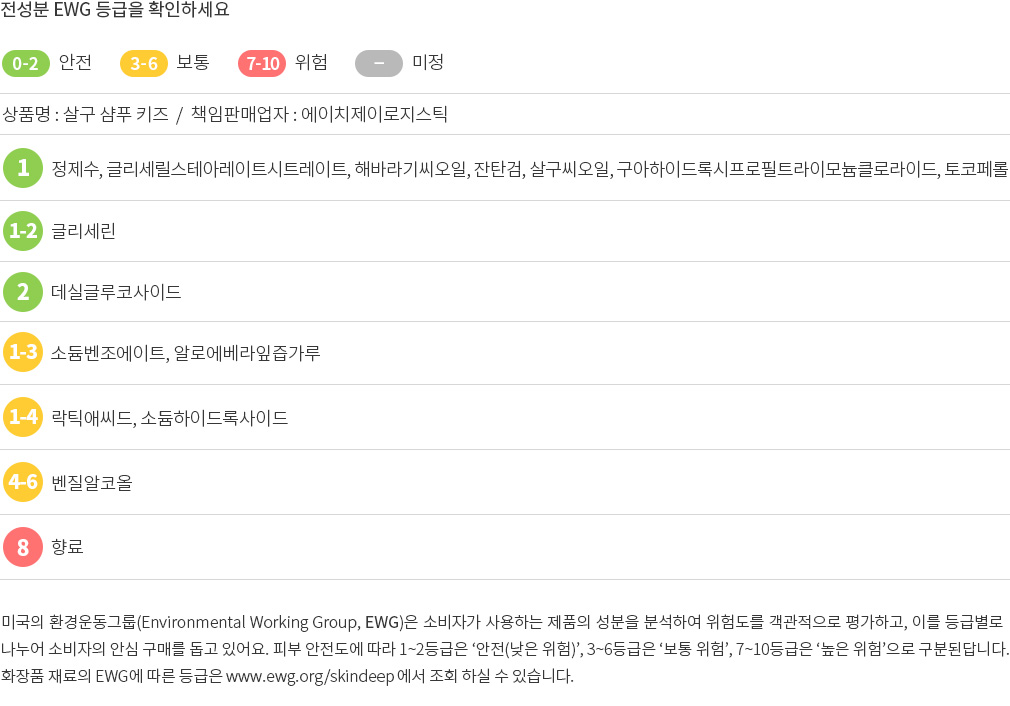Click the 글리세린 ingredient text
1010x706 pixels.
pos(84,231)
